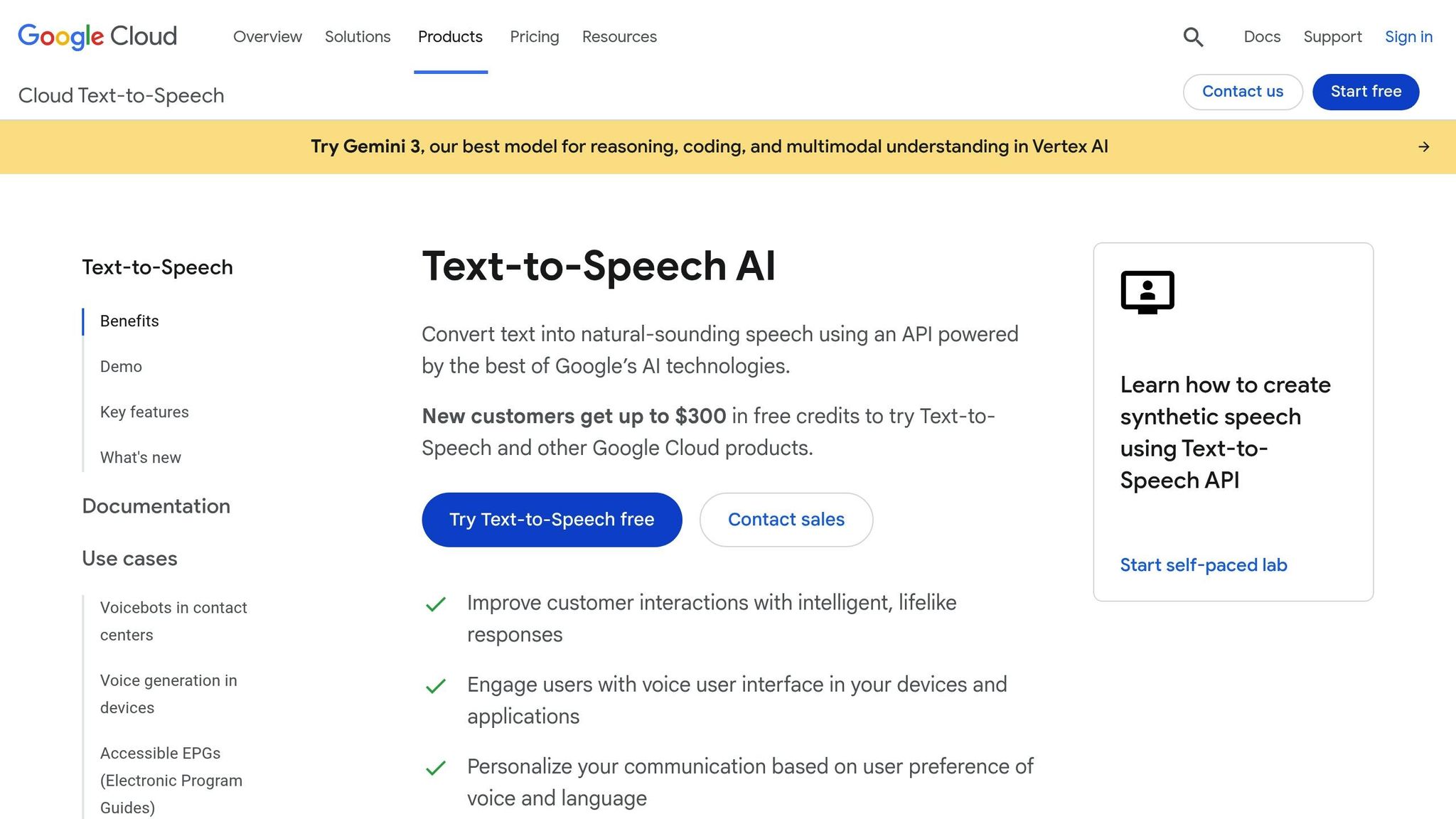The width and height of the screenshot is (1456, 819).
Task: Click the Contact sales button
Action: coord(786,520)
